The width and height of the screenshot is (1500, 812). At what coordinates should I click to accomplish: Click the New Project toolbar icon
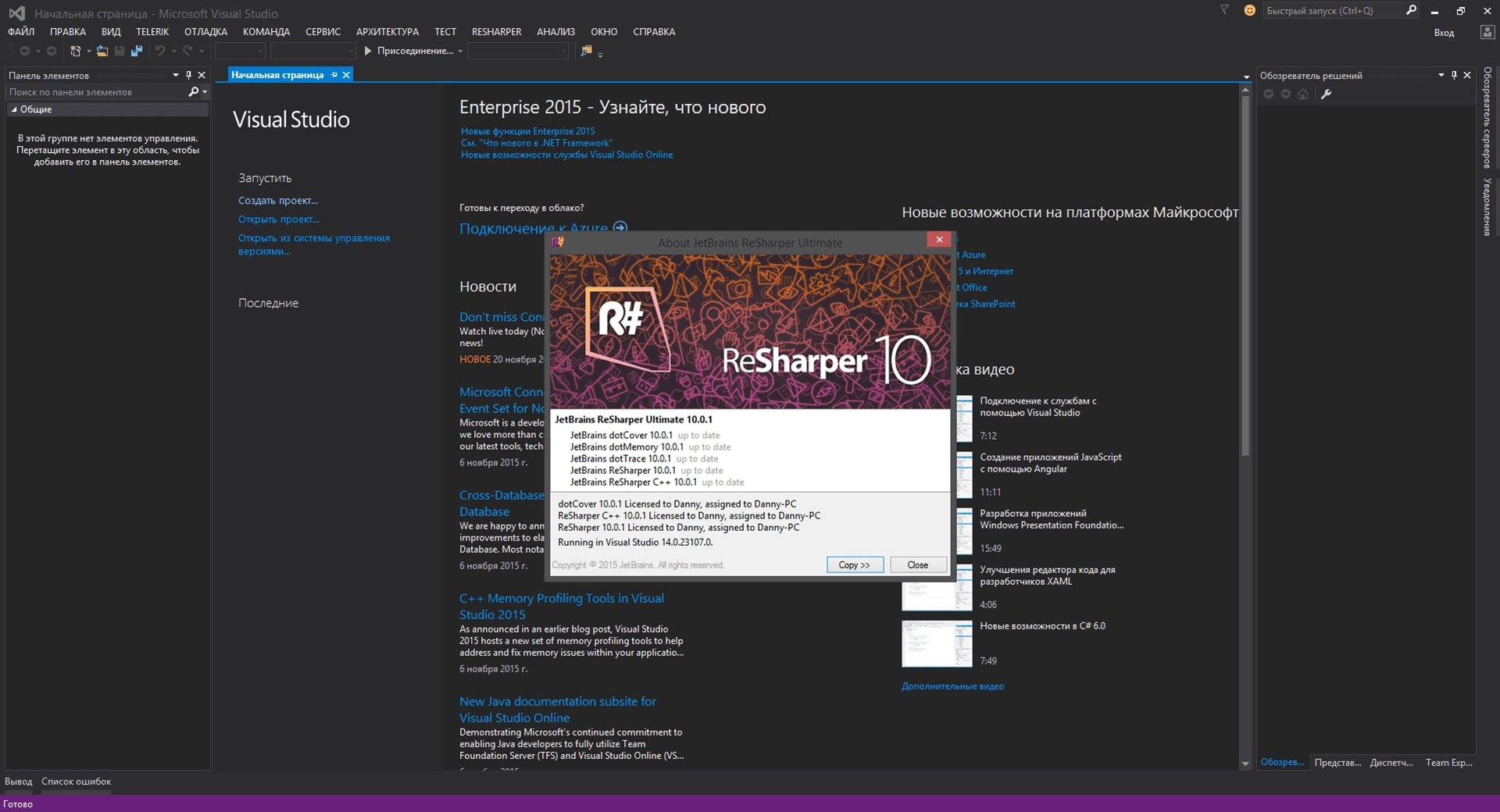pyautogui.click(x=76, y=51)
